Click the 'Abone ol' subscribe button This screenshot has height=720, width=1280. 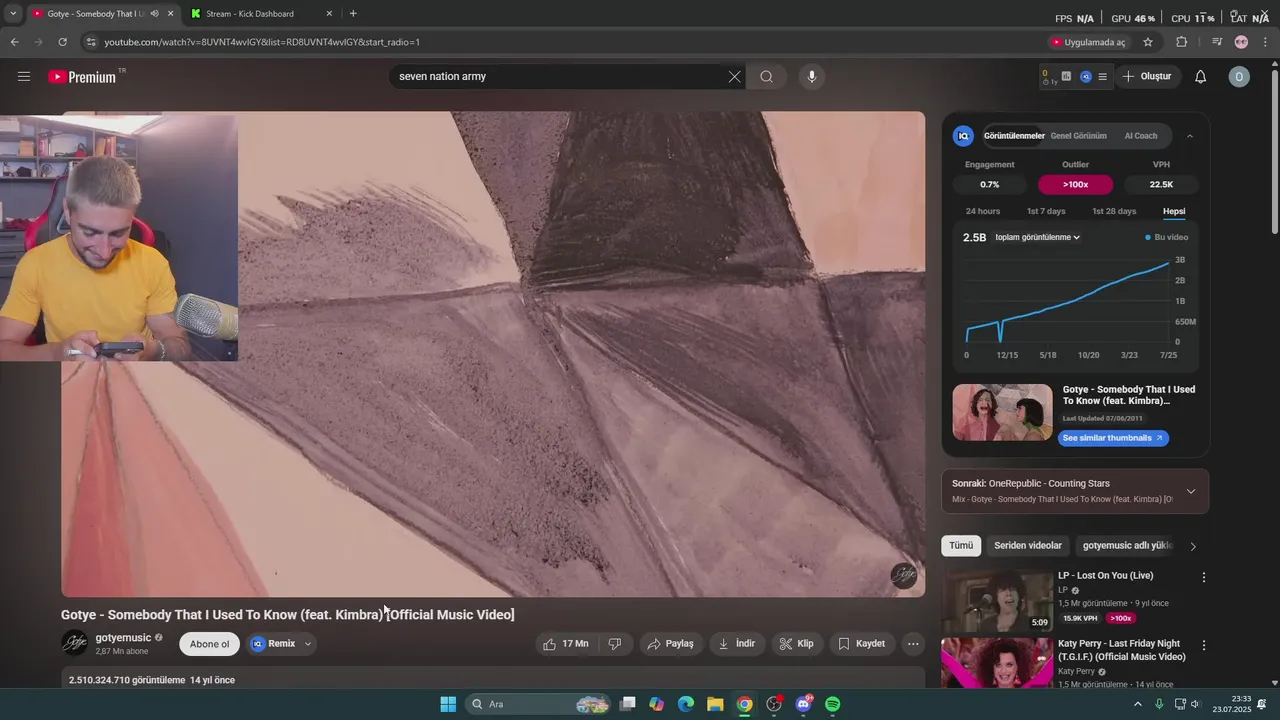(x=210, y=644)
